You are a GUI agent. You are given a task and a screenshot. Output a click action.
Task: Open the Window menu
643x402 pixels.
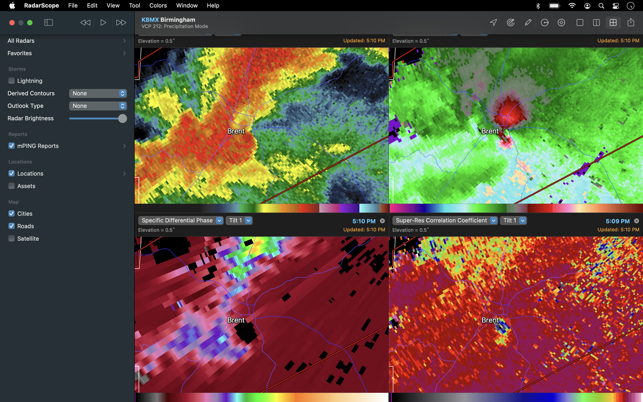(x=187, y=6)
